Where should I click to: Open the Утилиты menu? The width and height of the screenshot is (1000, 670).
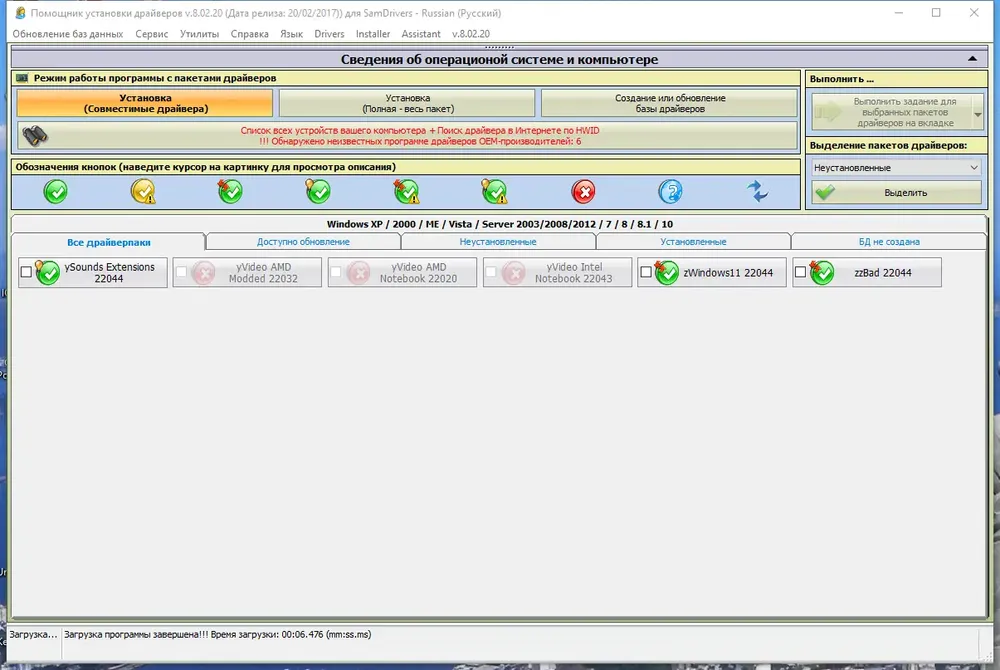tap(199, 34)
